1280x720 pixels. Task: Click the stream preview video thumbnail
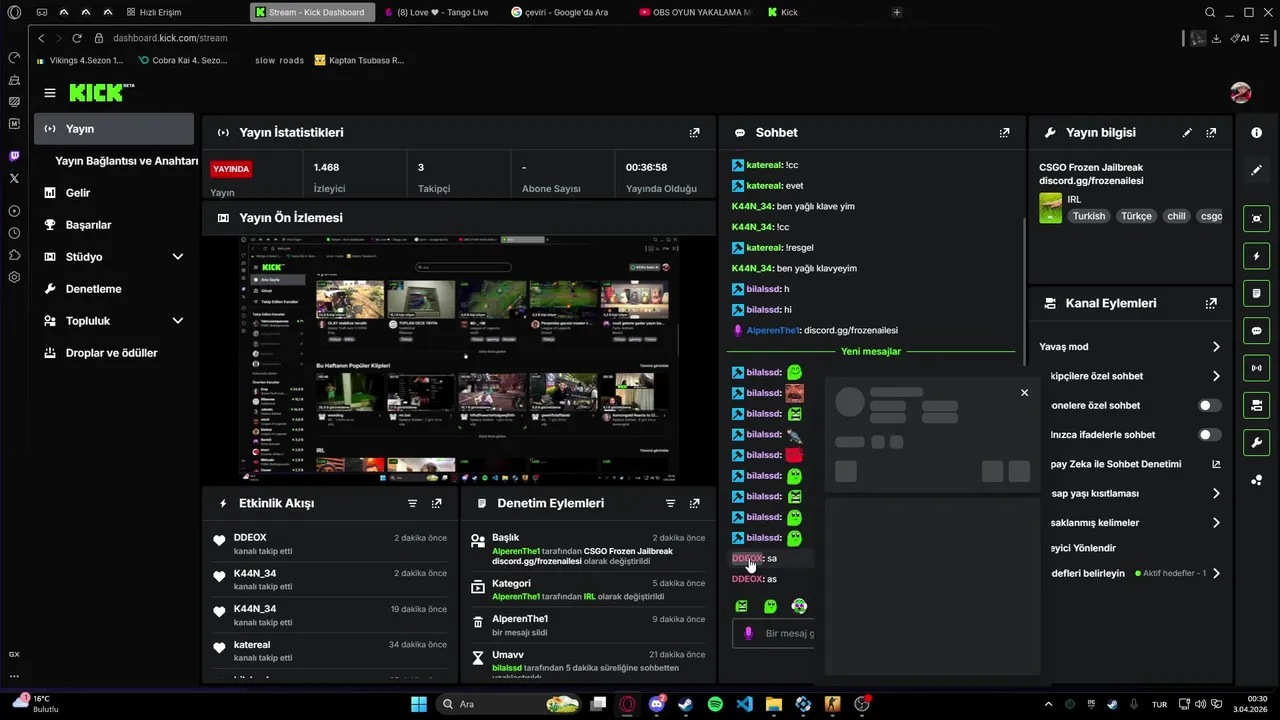click(460, 360)
